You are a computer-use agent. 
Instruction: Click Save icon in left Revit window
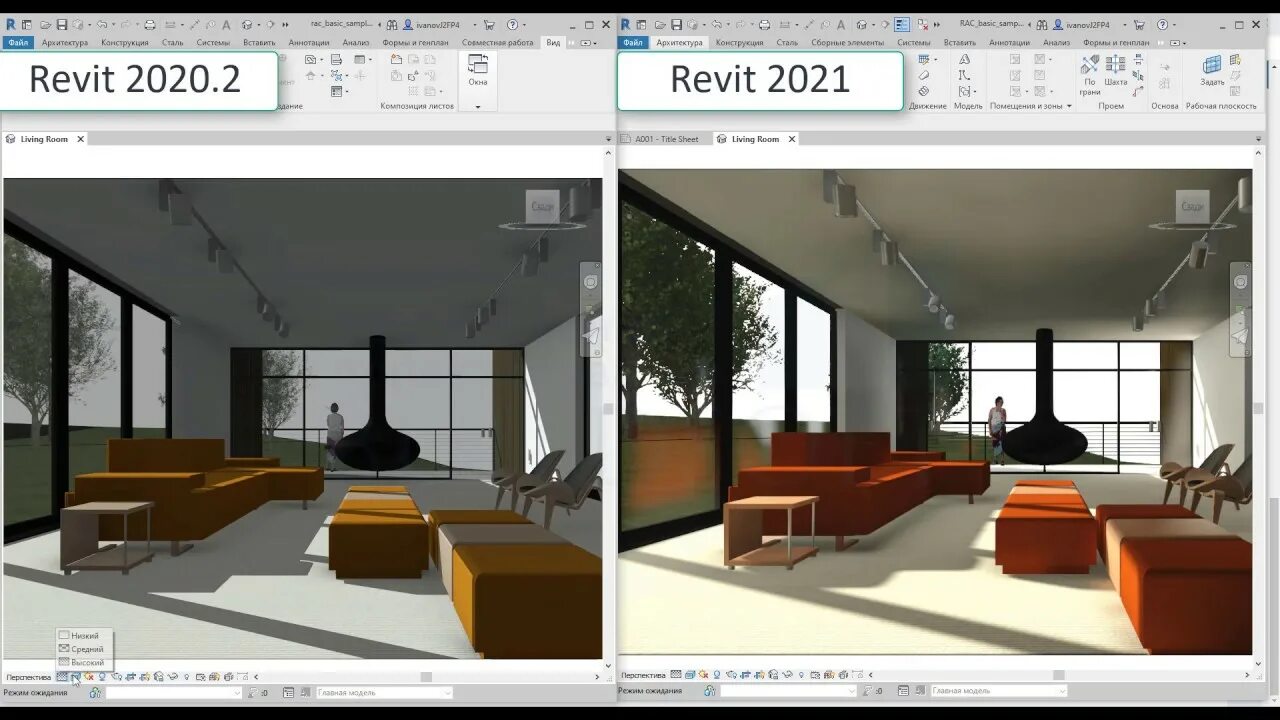[62, 25]
